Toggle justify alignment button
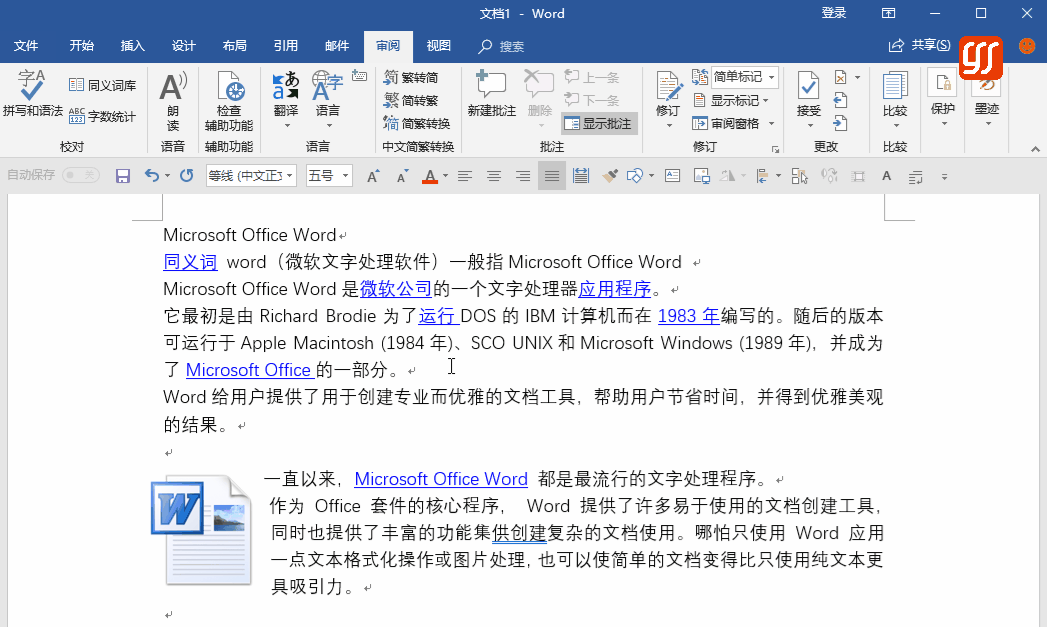The height and width of the screenshot is (627, 1047). 552,176
